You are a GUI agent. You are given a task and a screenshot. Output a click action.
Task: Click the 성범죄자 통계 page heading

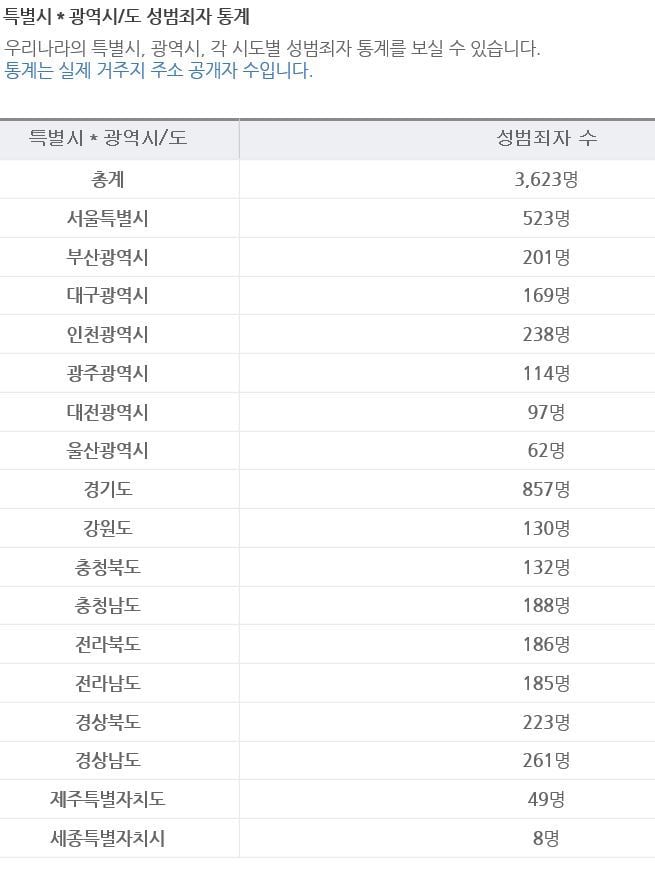tap(127, 17)
